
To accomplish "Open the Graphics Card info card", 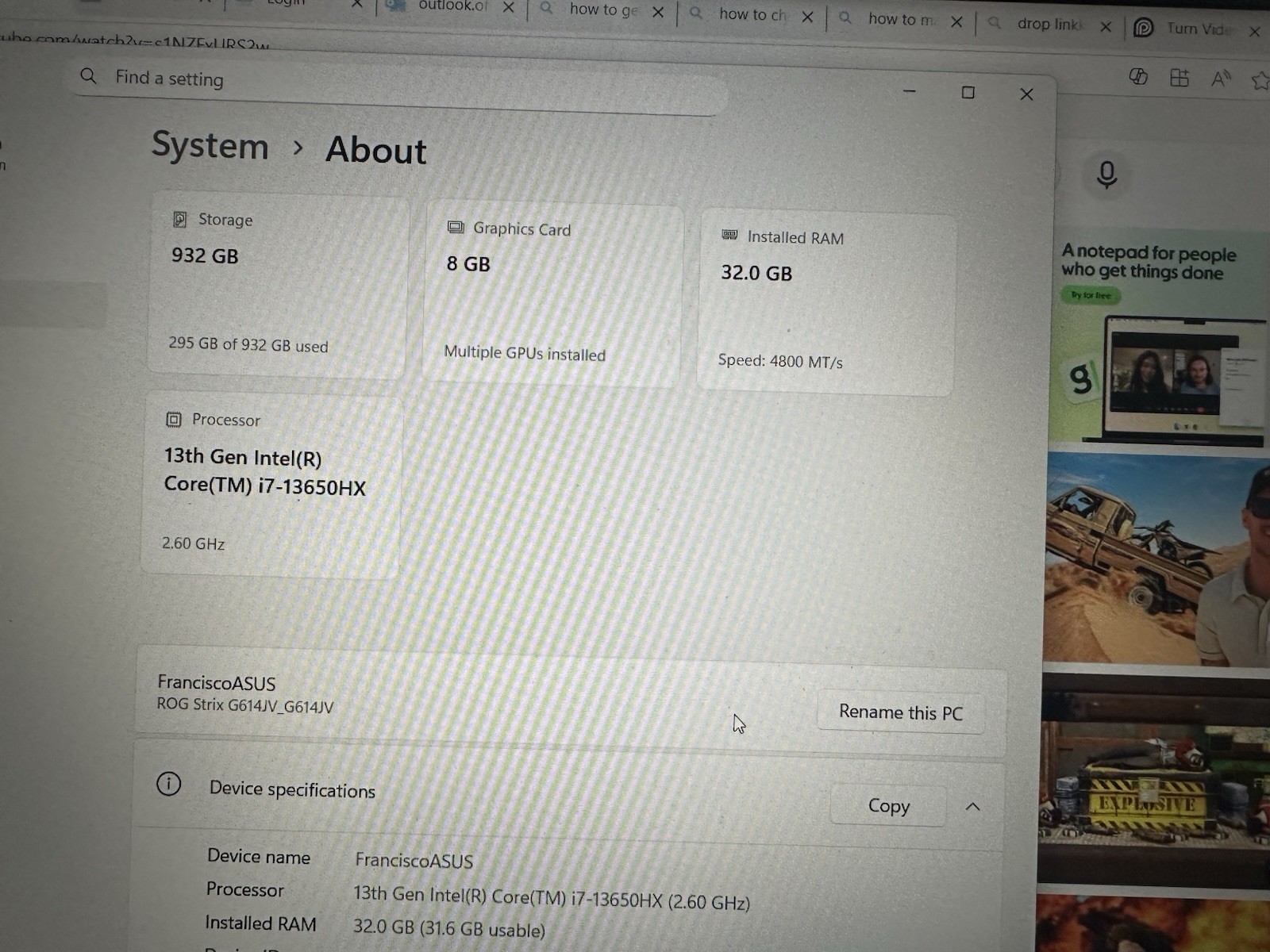I will click(x=553, y=295).
